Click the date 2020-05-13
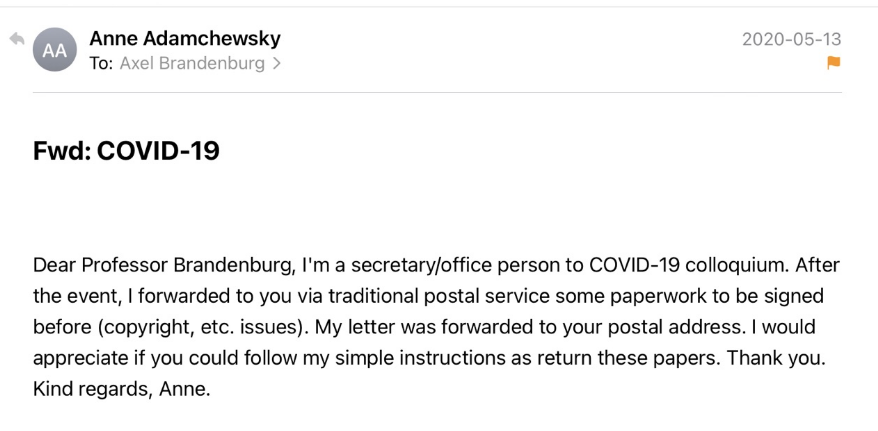Screen dimensions: 878x431 (x=791, y=39)
